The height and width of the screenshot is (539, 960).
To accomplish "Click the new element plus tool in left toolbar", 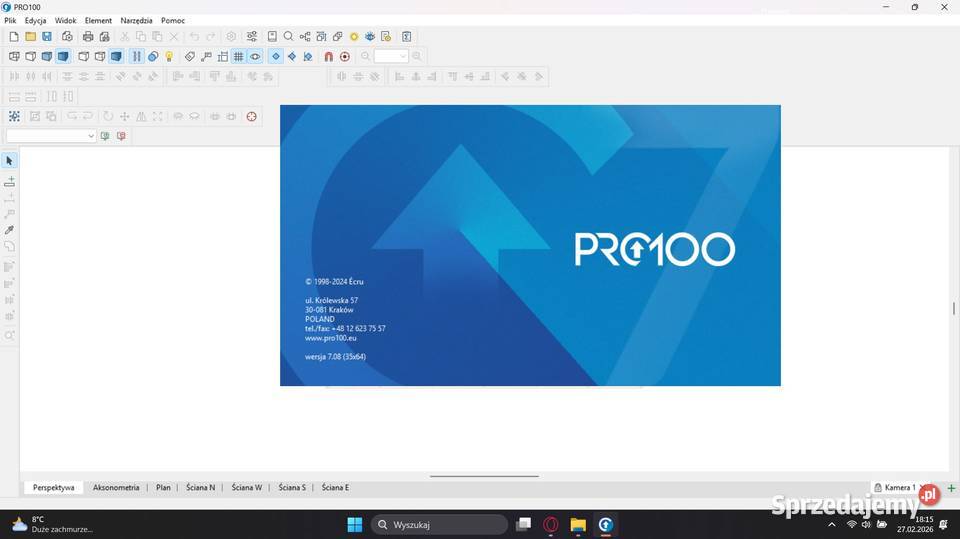I will point(9,181).
